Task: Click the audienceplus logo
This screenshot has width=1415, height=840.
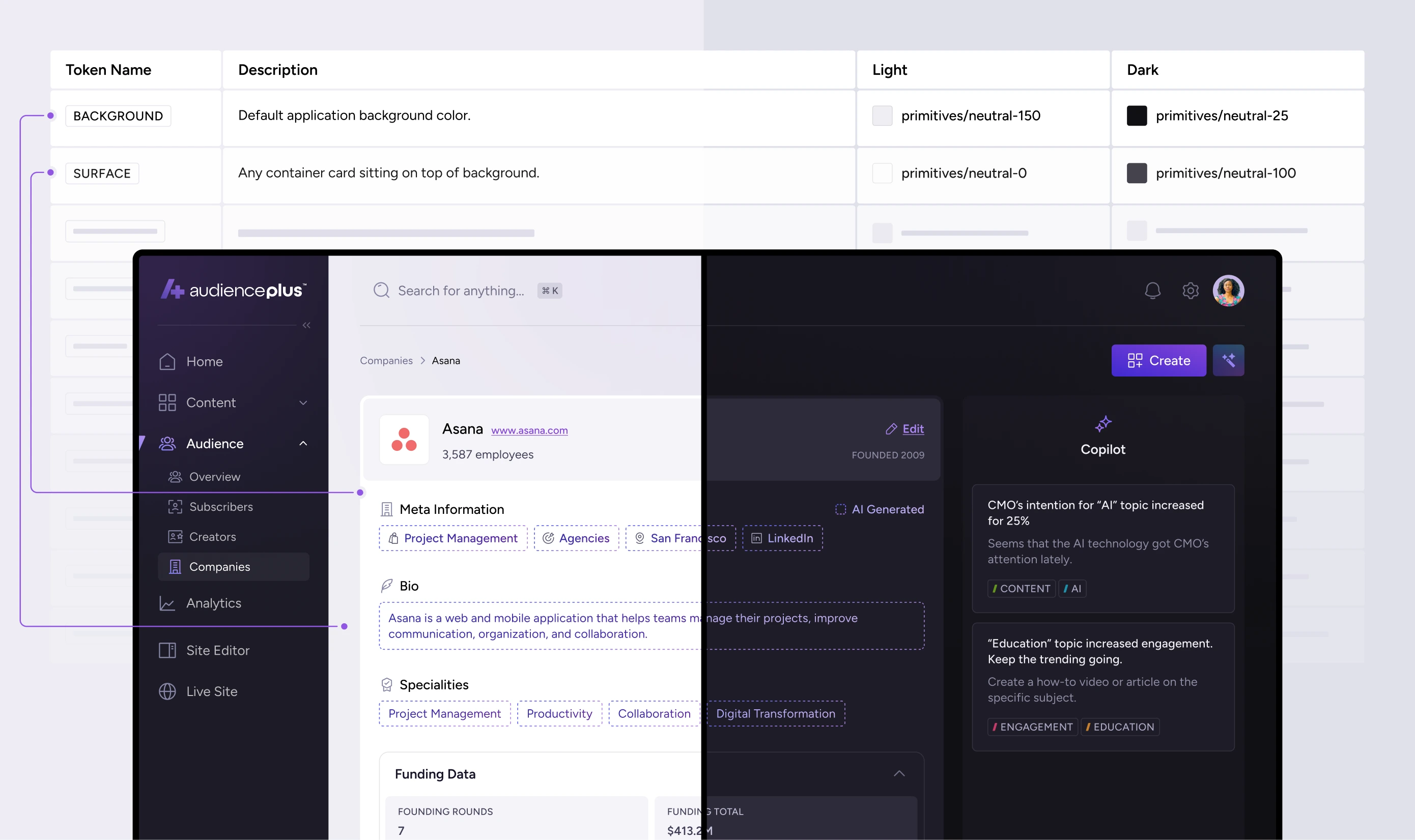Action: pyautogui.click(x=233, y=290)
